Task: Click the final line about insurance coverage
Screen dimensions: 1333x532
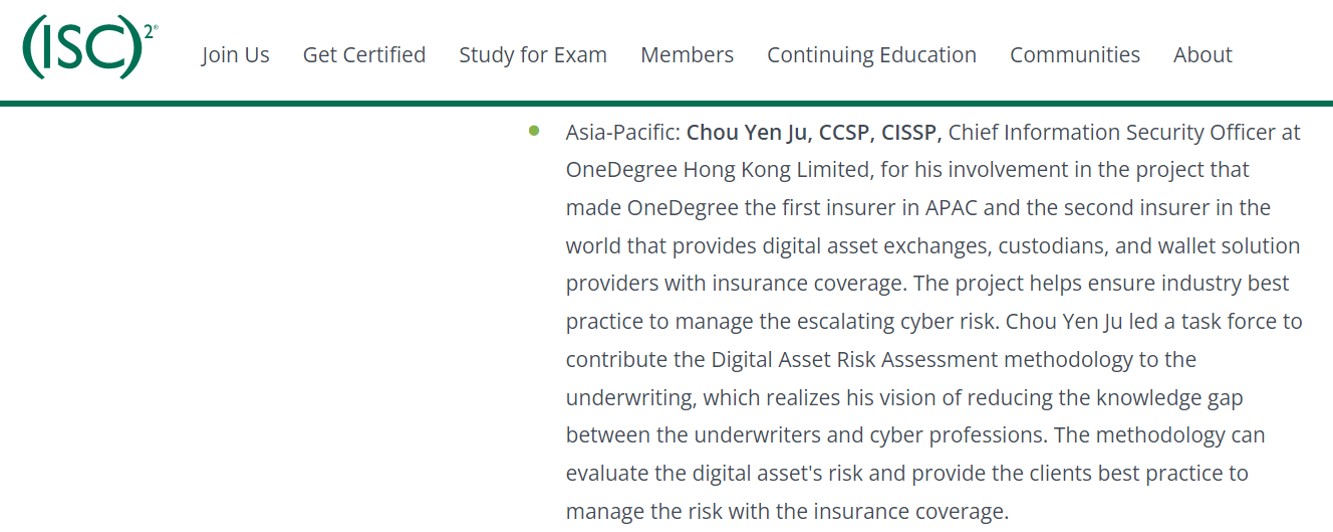Action: click(x=787, y=512)
